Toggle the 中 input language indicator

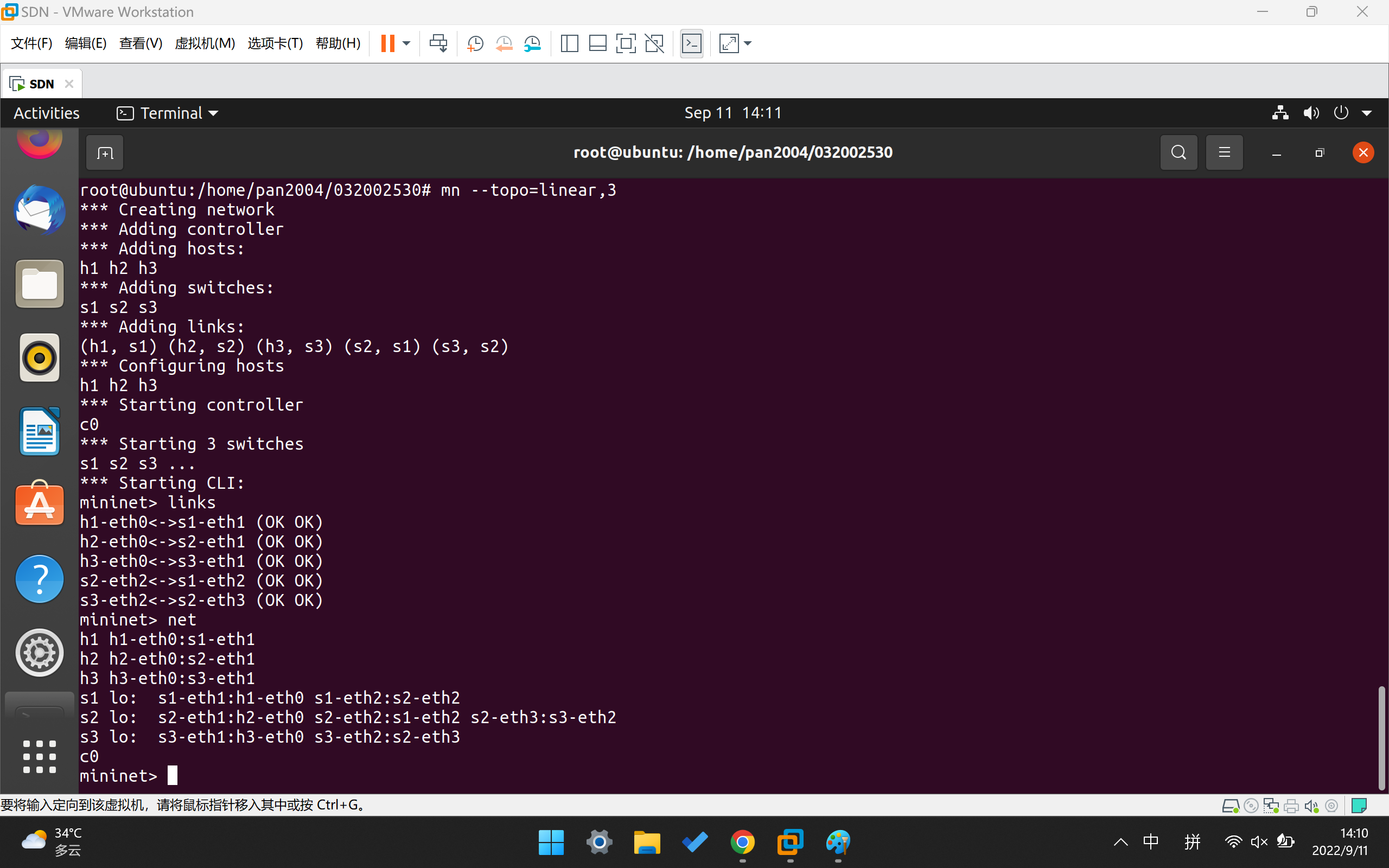tap(1151, 842)
